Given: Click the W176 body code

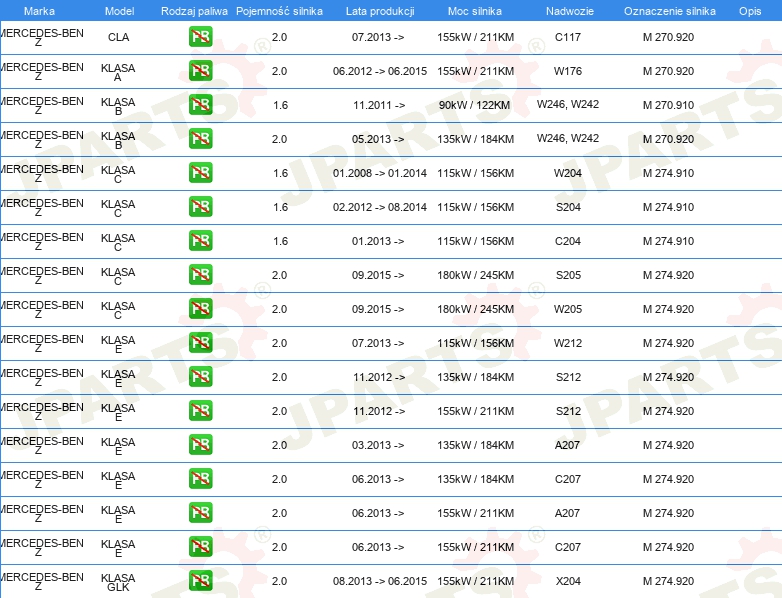Looking at the screenshot, I should tap(568, 71).
